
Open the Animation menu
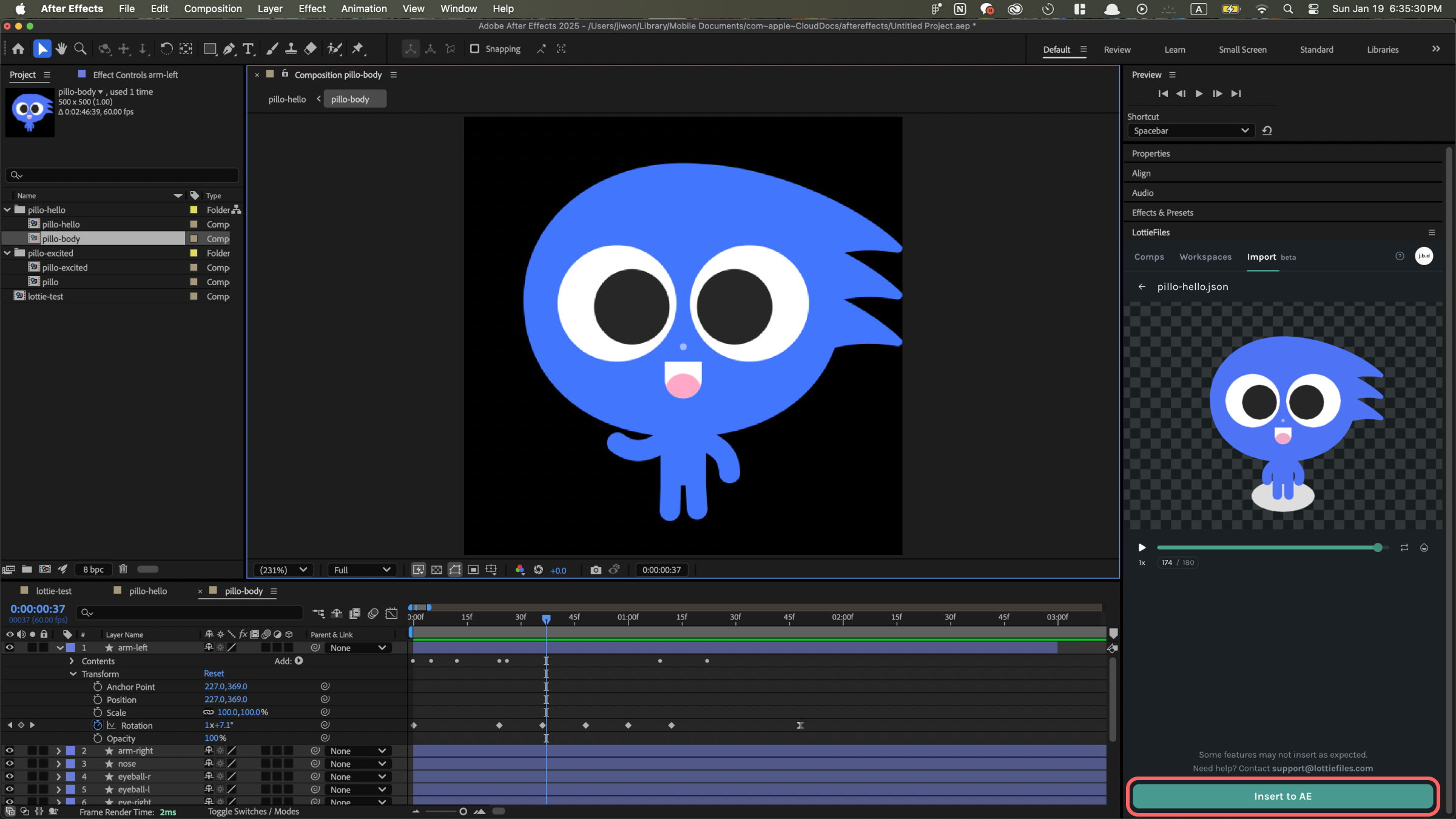(364, 8)
